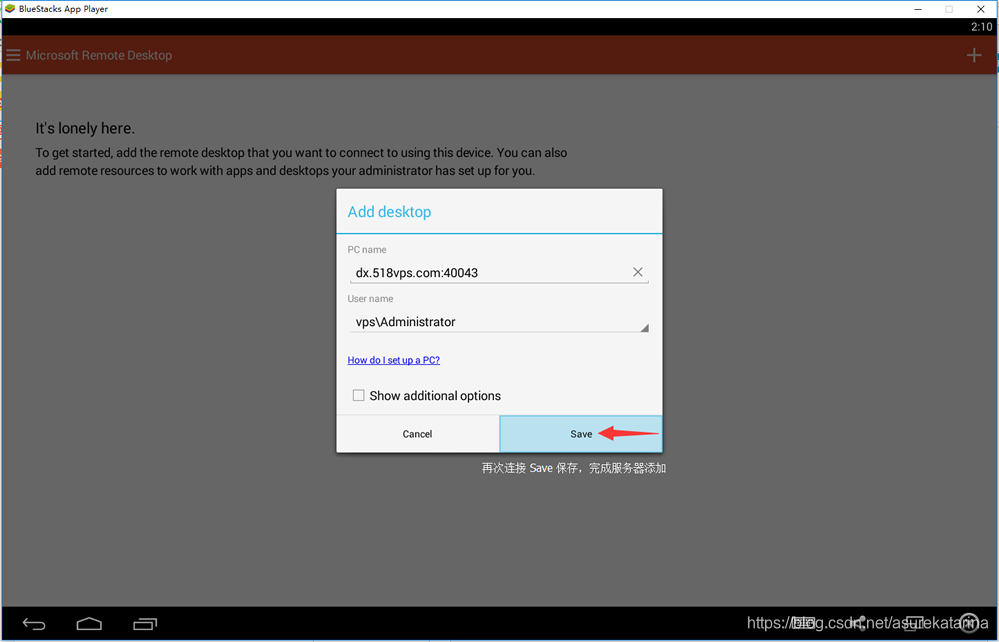This screenshot has height=642, width=999.
Task: Save the new desktop connection
Action: (581, 434)
